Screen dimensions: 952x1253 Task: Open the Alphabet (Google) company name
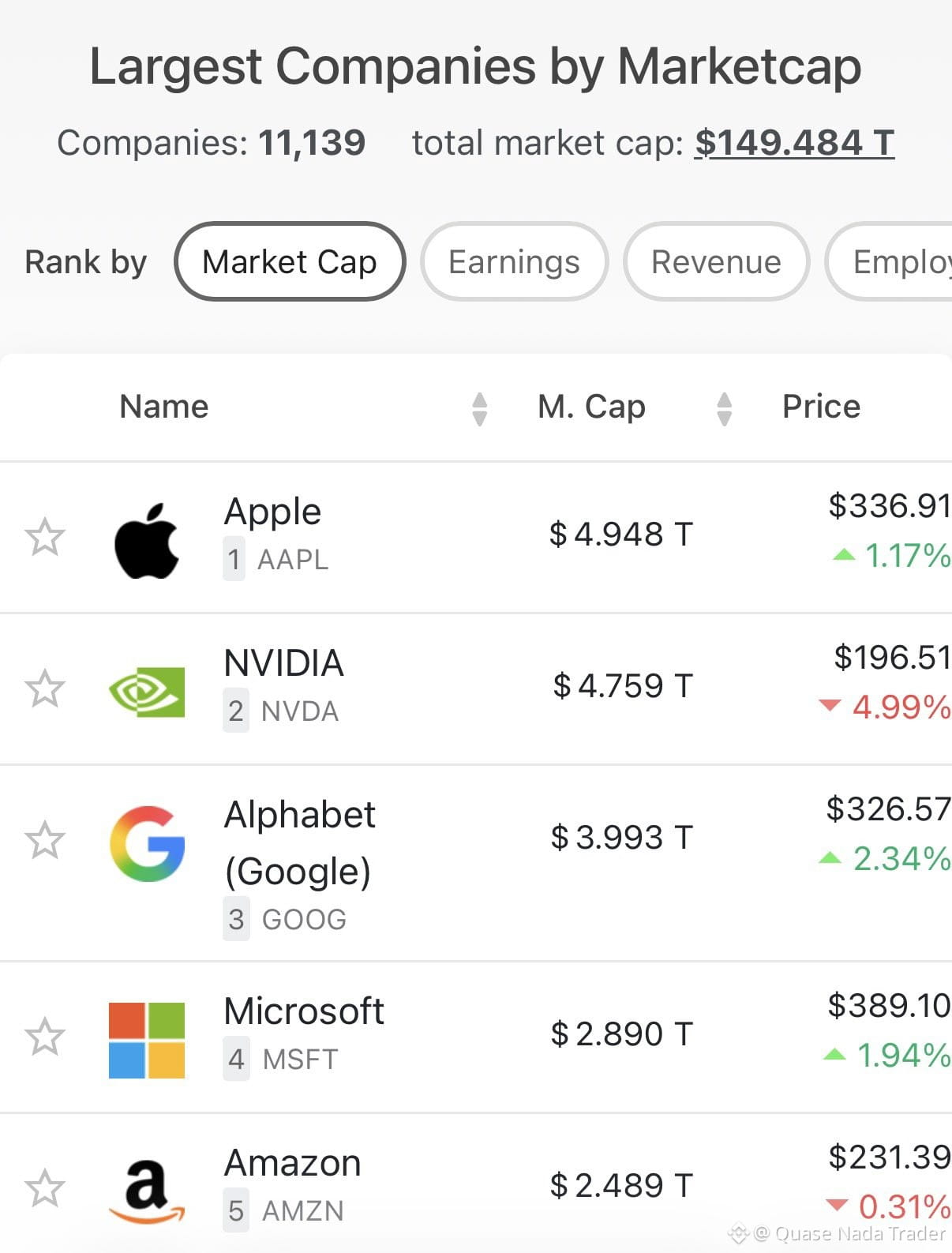(300, 842)
